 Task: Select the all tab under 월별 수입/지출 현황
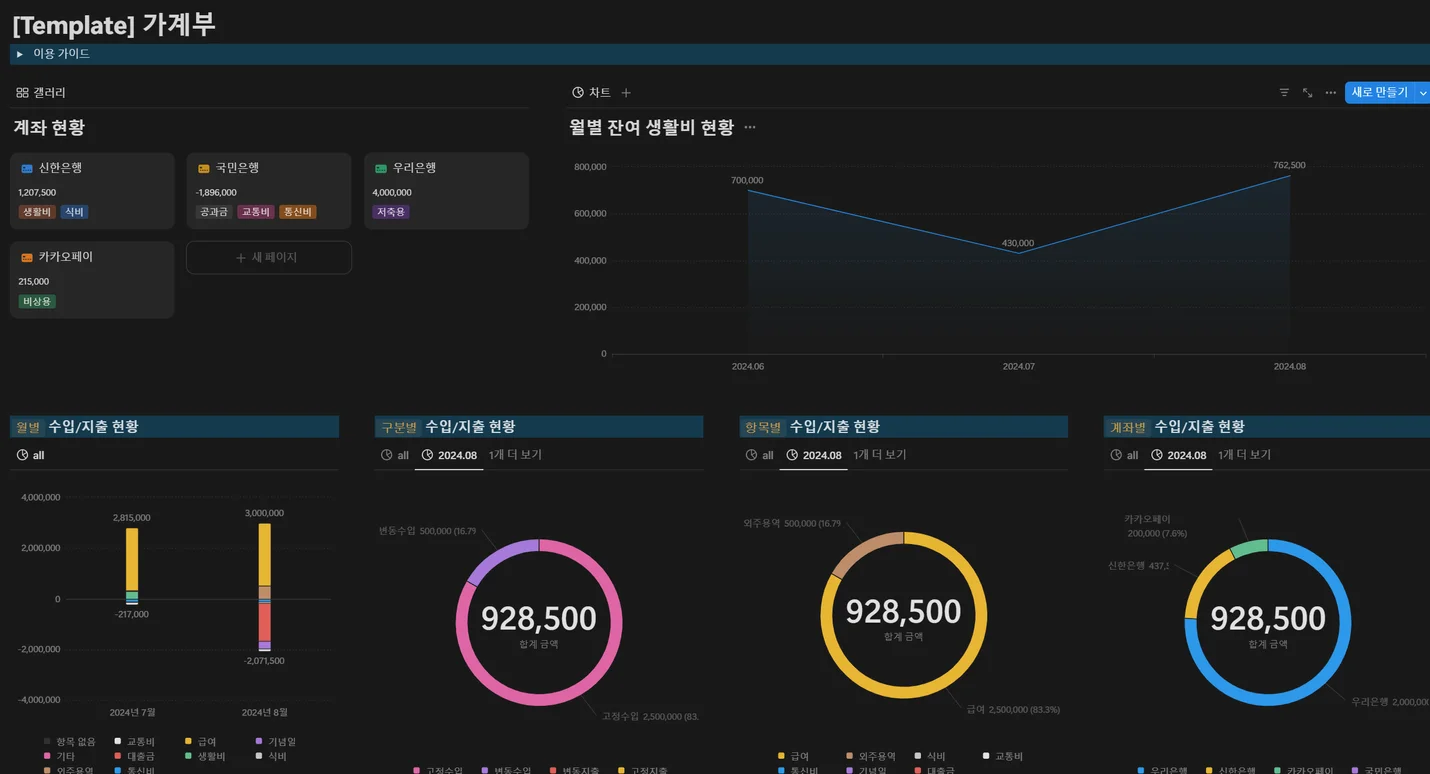coord(31,455)
